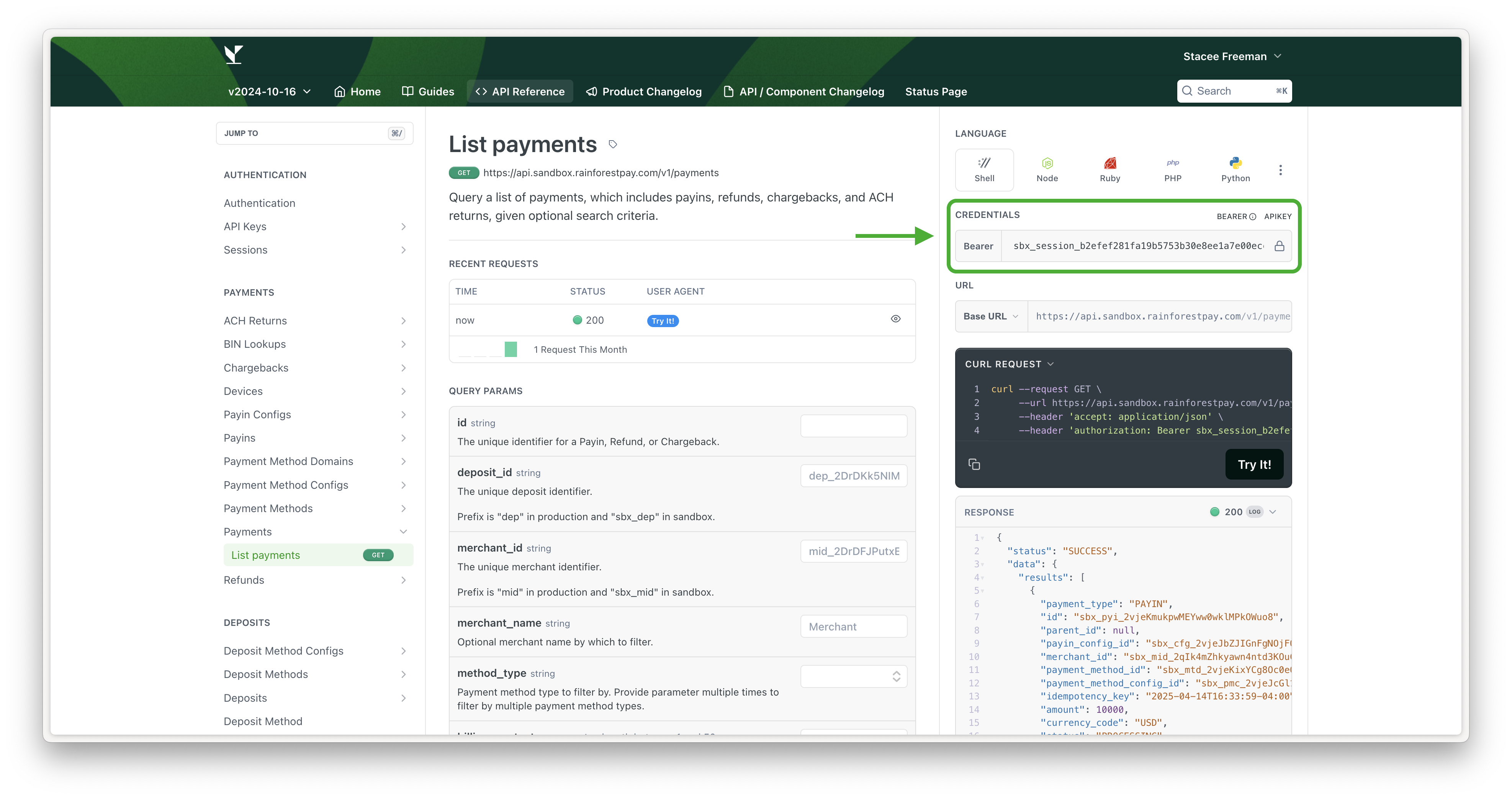
Task: Click the blue Try It! badge in recent requests
Action: pyautogui.click(x=663, y=321)
